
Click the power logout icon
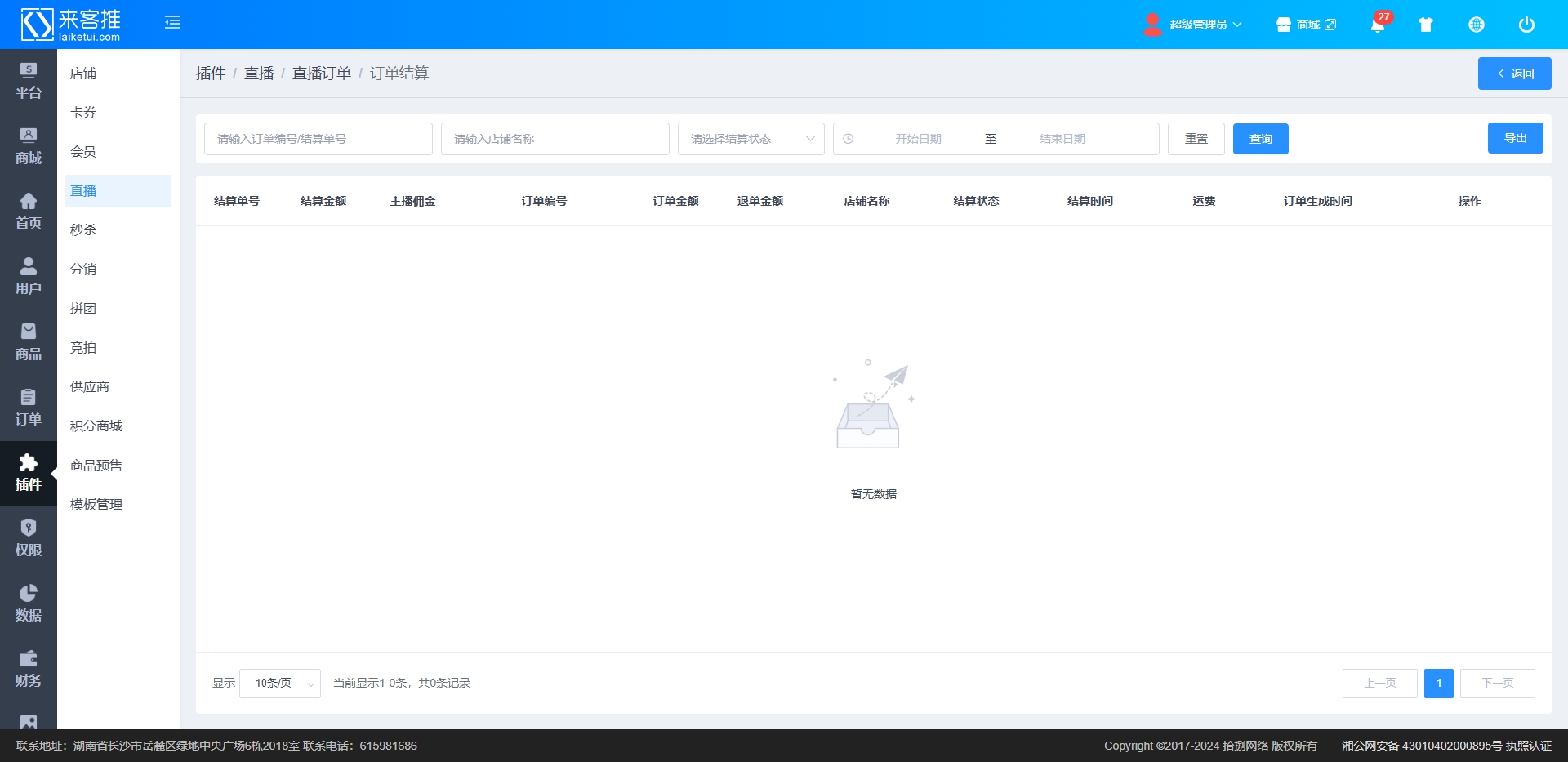pos(1526,25)
